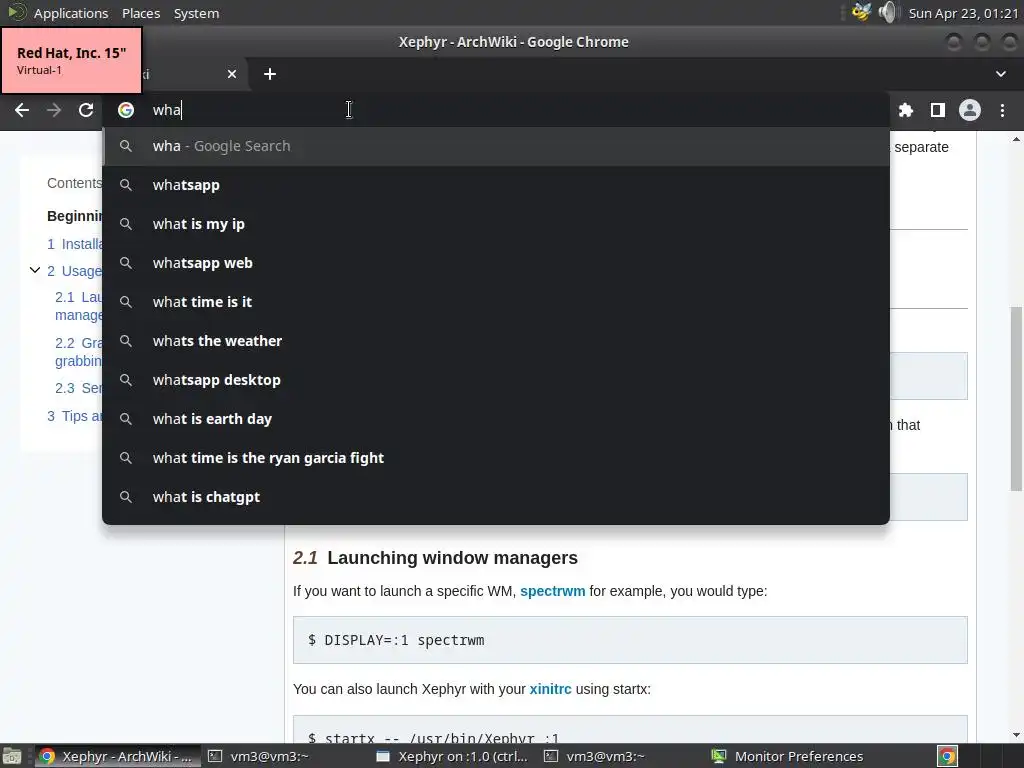Collapse the '2 Usage' contents section

[35, 270]
